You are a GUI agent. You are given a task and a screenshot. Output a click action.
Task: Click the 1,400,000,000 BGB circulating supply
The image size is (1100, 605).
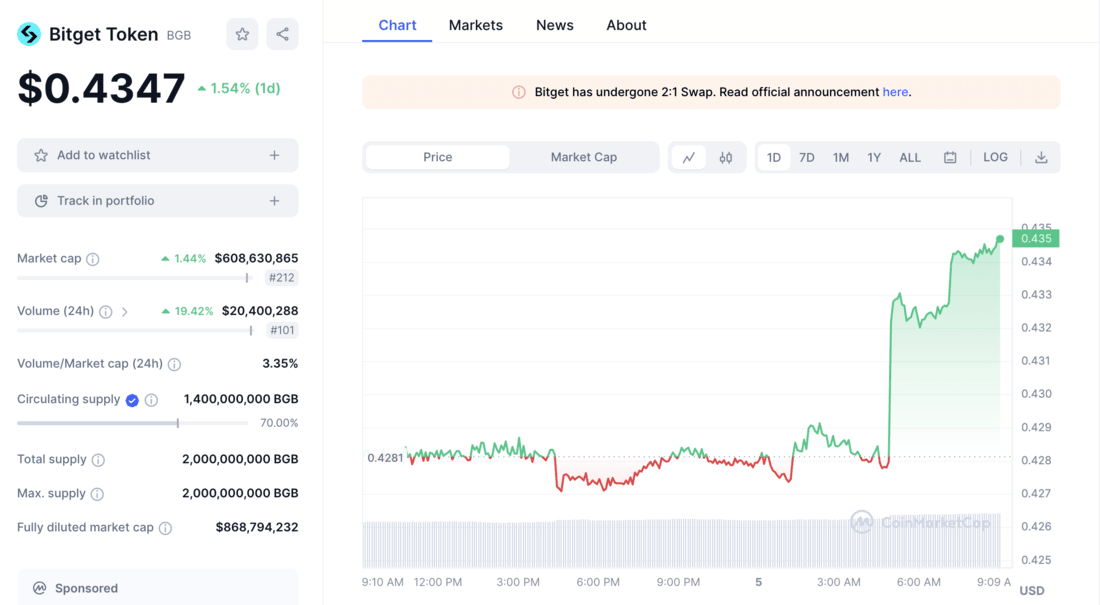(x=241, y=399)
